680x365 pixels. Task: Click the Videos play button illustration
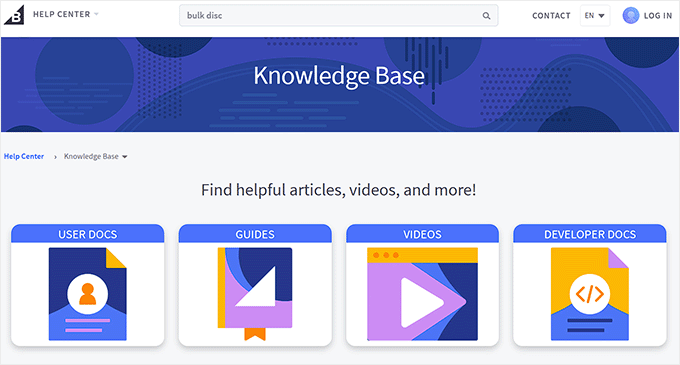coord(422,294)
